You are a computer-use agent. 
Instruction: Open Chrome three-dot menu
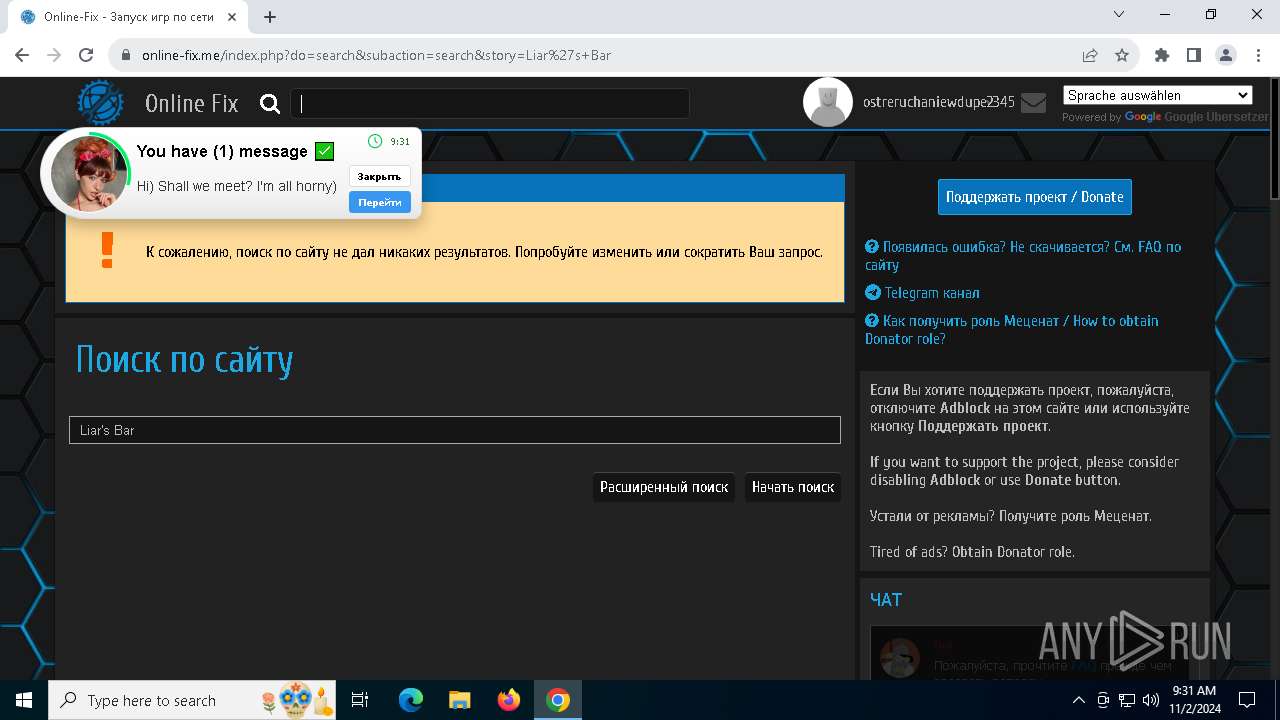click(1257, 55)
